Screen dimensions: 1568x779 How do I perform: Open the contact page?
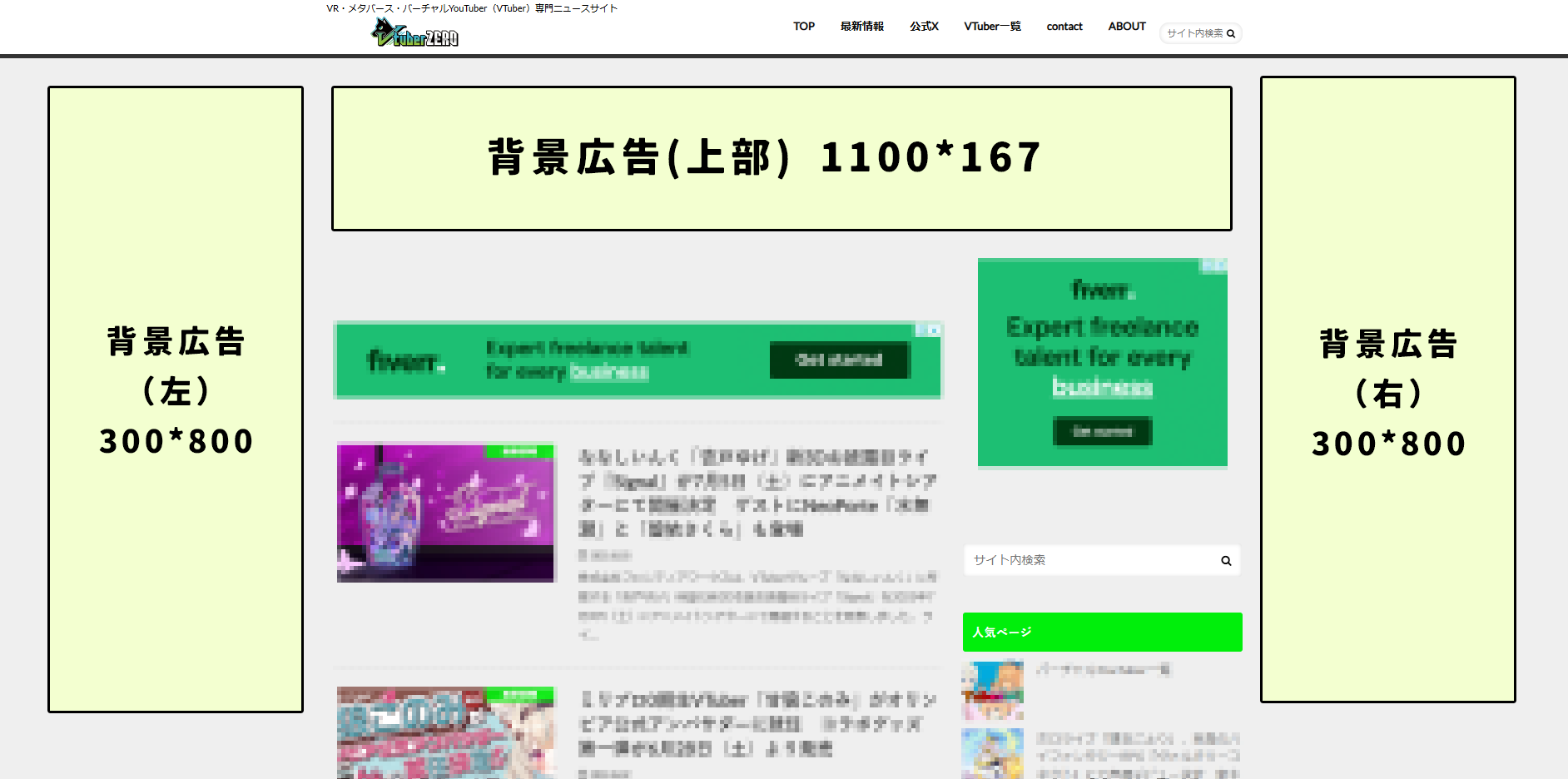click(x=1064, y=27)
